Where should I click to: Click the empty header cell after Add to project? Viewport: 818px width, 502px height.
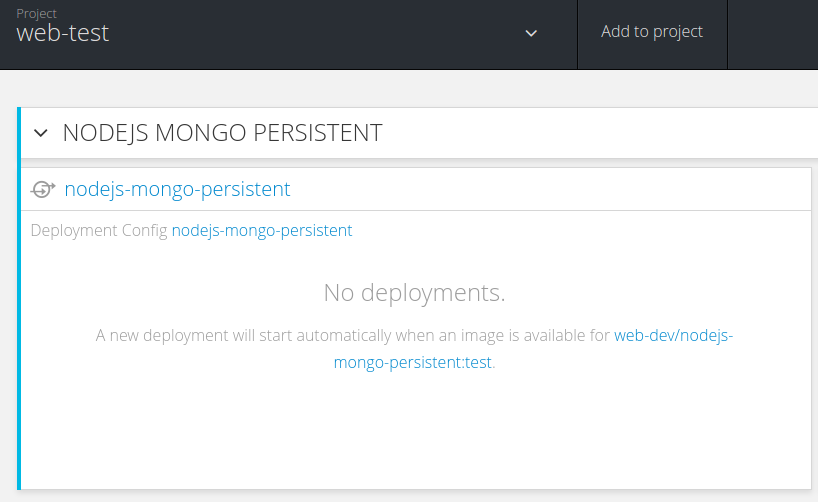point(772,34)
